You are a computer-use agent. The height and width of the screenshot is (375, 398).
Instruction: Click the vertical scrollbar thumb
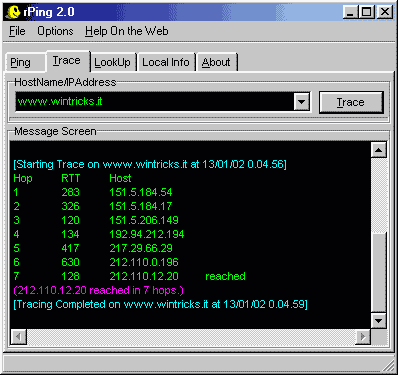[x=378, y=272]
